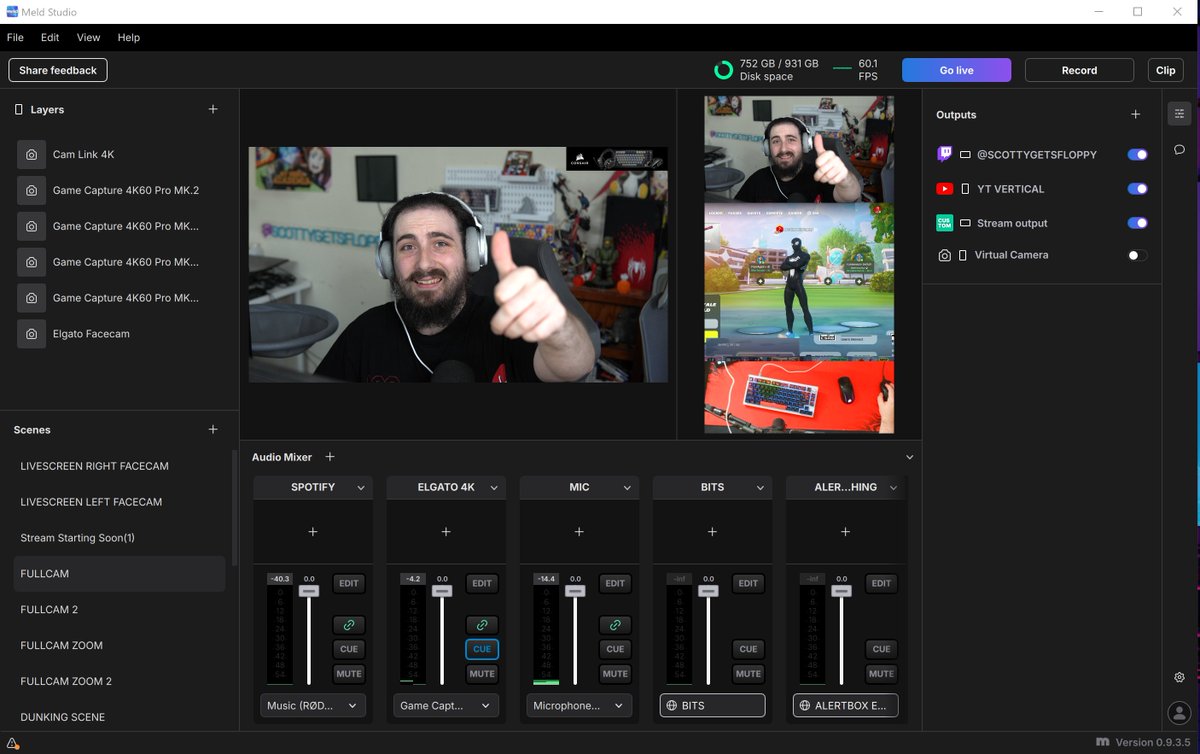Click the Record button
Screen dimensions: 1200x754
tap(1079, 70)
